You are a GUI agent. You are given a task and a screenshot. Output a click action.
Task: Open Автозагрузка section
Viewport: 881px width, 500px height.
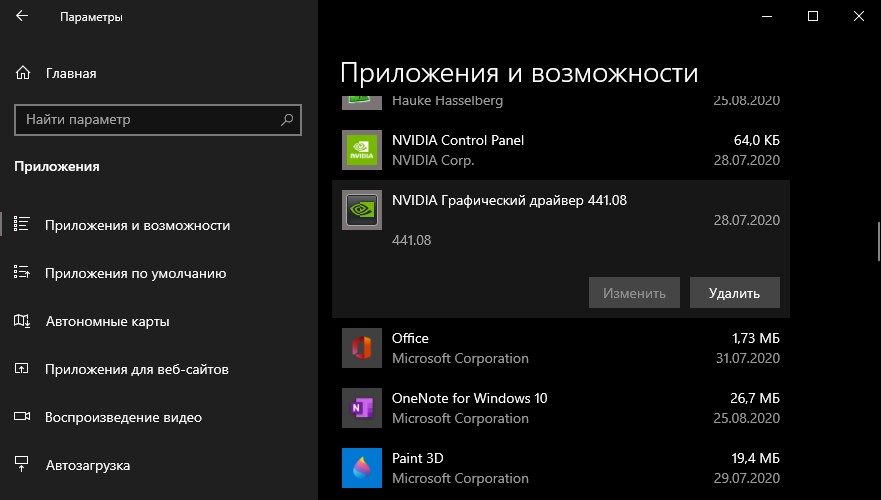click(88, 466)
